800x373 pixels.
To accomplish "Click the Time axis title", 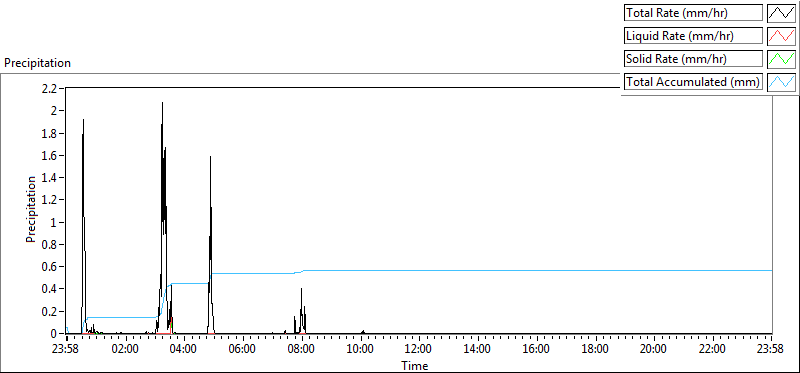I will click(414, 365).
